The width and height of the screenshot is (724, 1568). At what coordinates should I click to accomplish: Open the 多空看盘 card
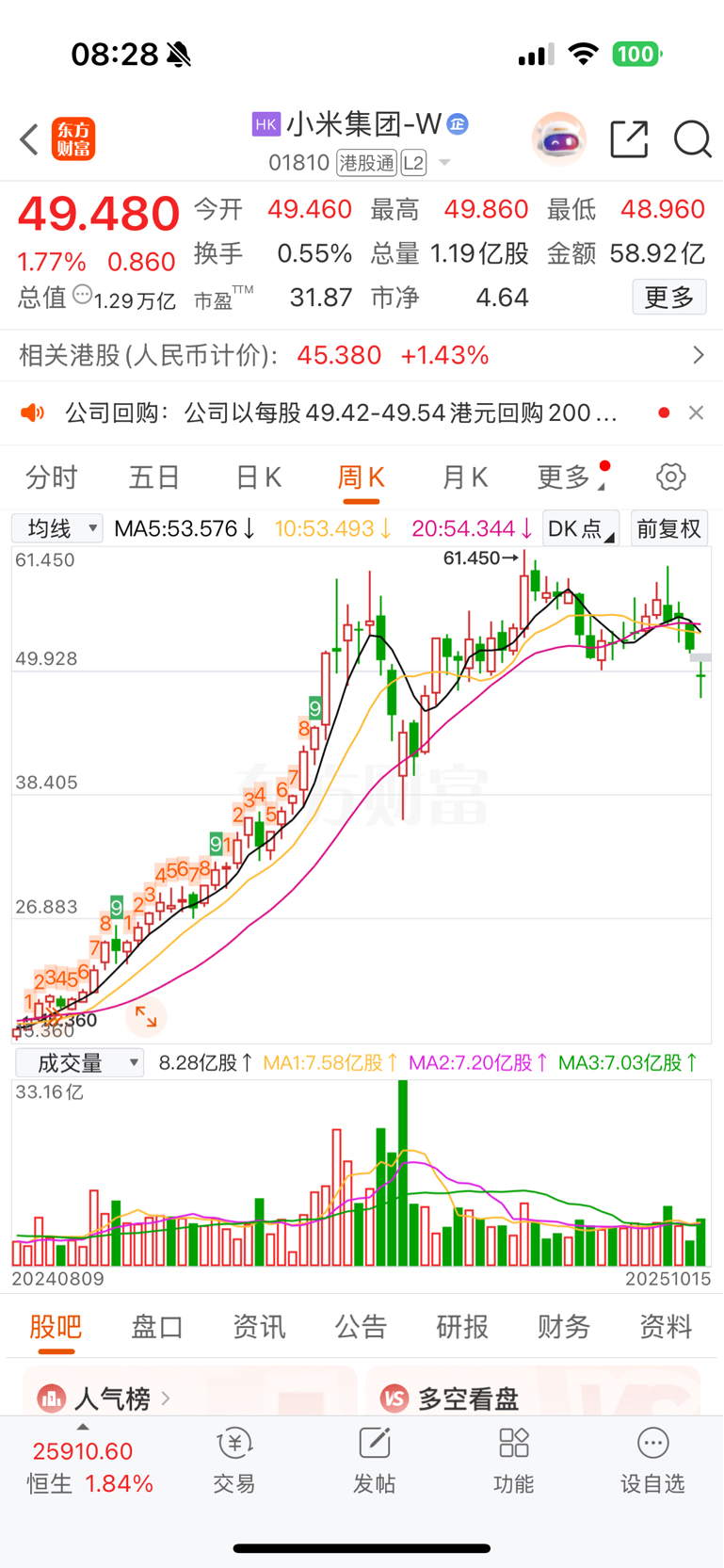(533, 1391)
